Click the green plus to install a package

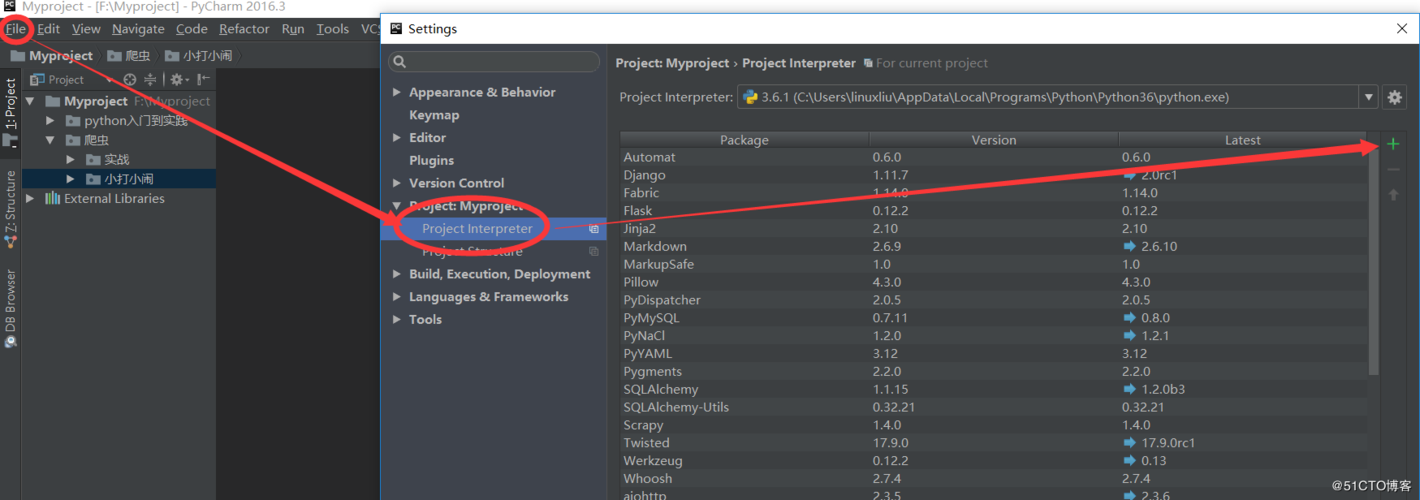(1393, 144)
